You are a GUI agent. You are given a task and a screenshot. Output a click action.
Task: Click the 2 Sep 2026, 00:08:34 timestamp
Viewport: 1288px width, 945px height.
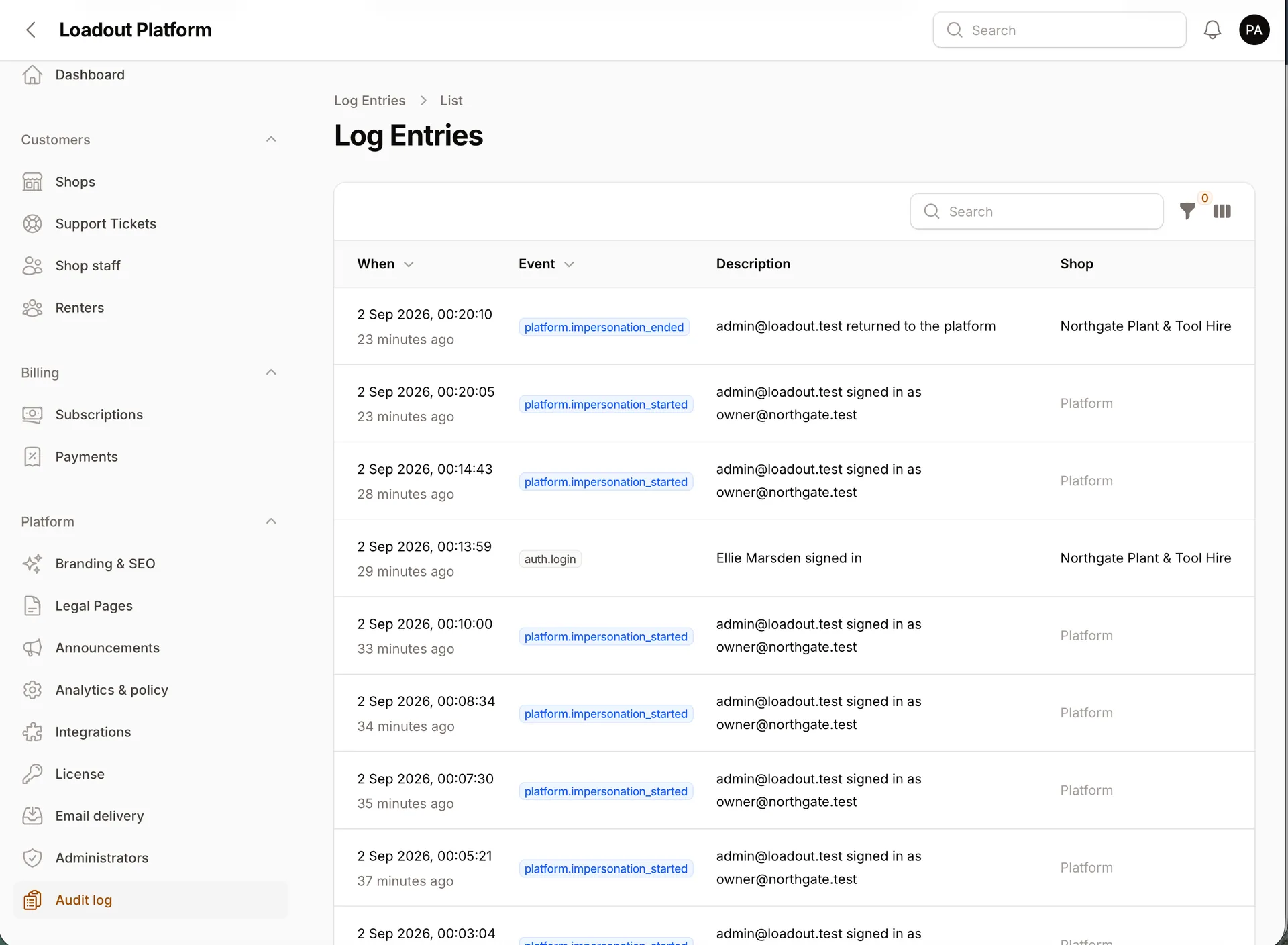pyautogui.click(x=426, y=701)
